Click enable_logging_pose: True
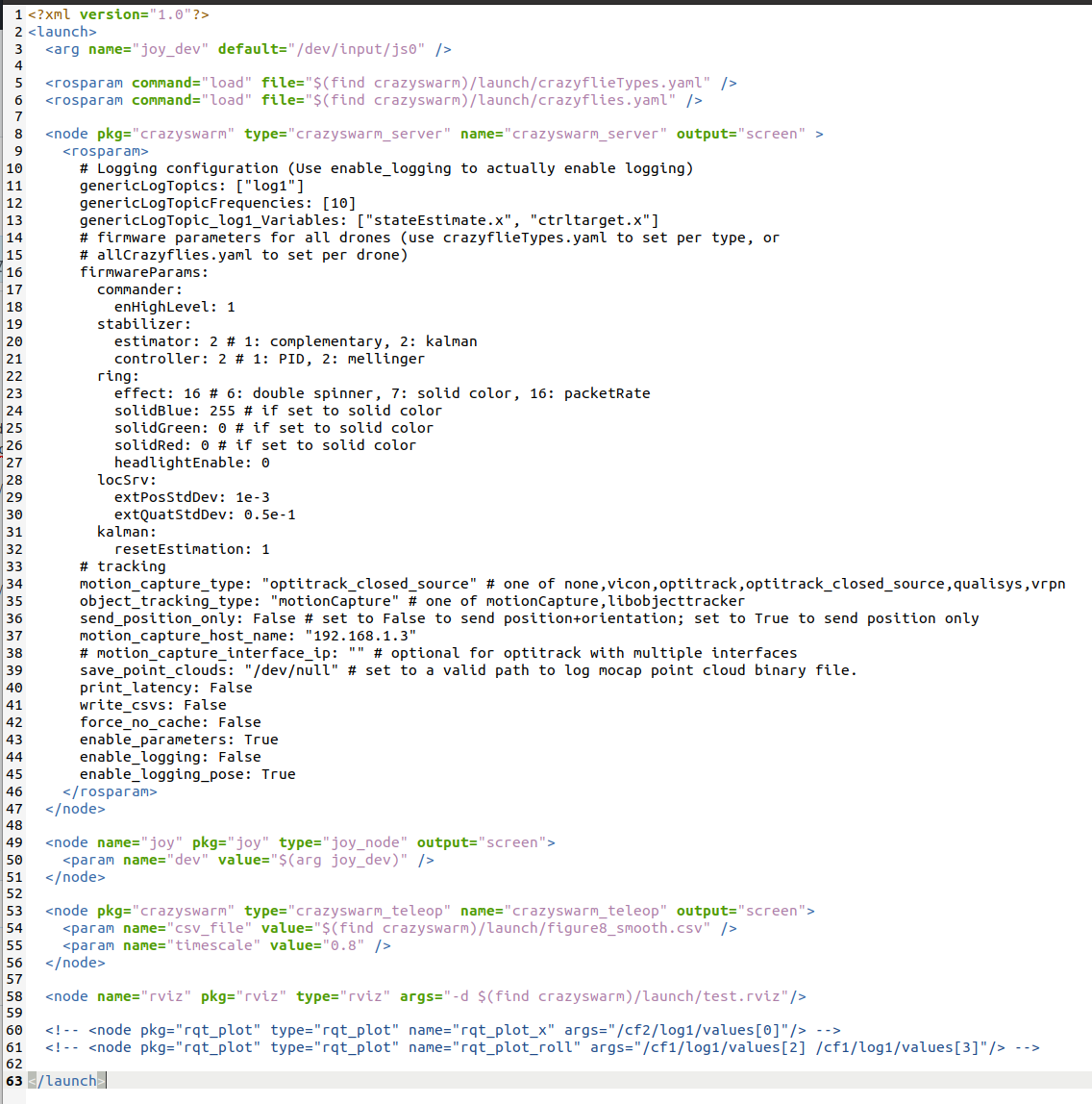Screen dimensions: 1092x1104 [187, 774]
